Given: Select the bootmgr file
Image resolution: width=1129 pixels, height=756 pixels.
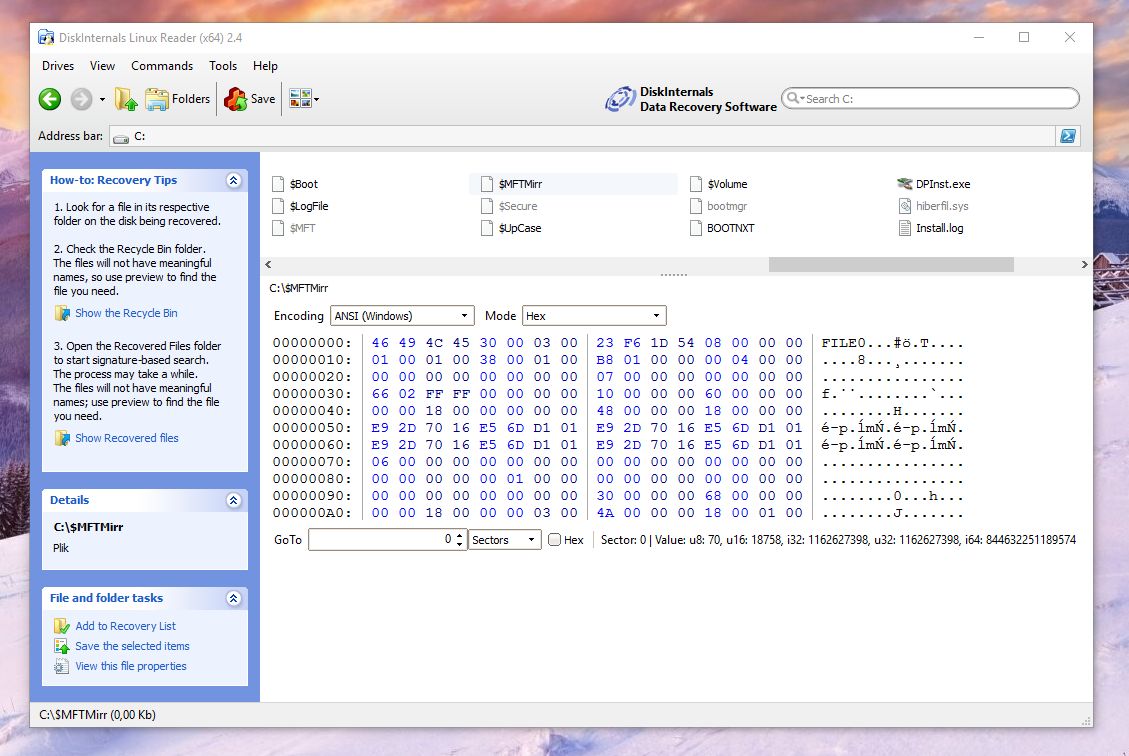Looking at the screenshot, I should click(719, 206).
